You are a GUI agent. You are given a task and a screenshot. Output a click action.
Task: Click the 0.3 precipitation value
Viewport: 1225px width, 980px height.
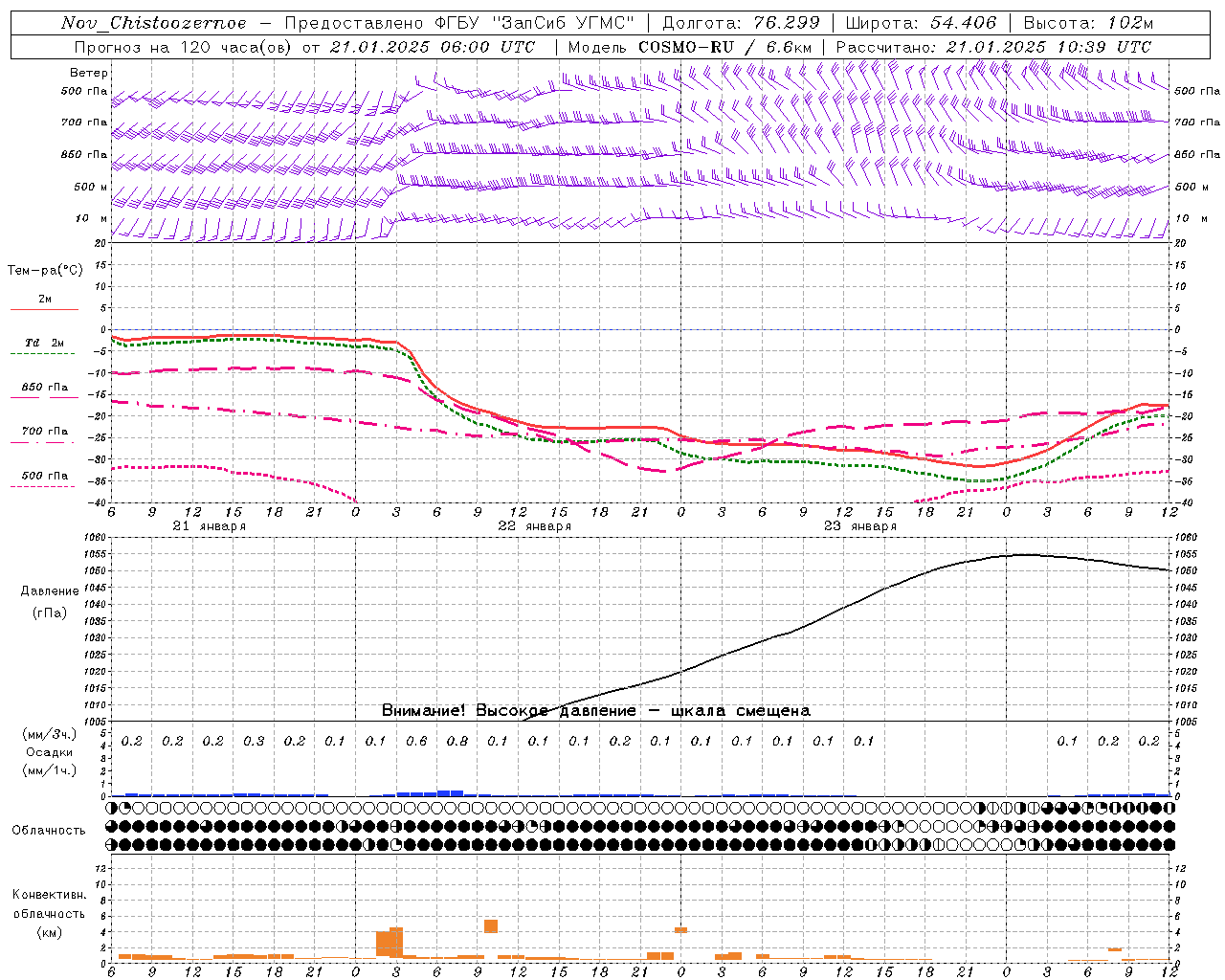[254, 741]
